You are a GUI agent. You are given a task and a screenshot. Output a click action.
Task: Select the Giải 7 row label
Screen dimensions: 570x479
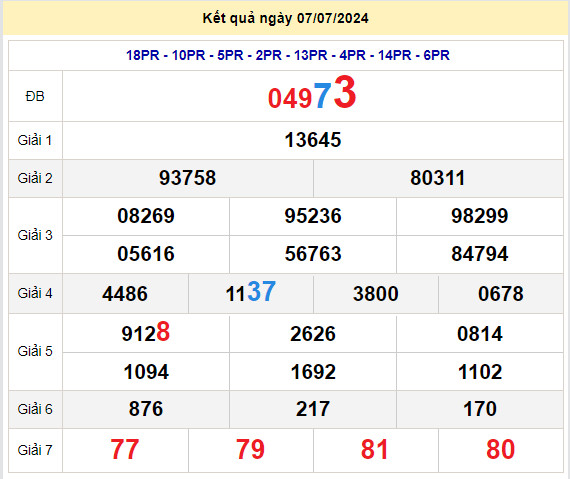(x=35, y=450)
